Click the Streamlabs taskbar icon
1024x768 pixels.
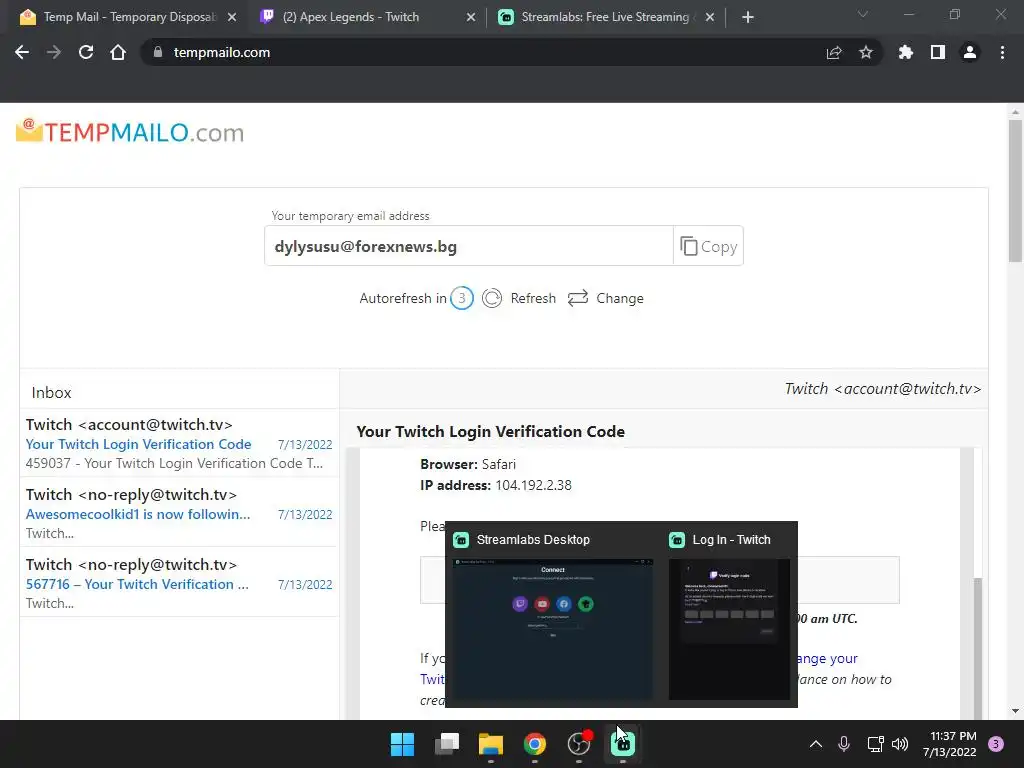[x=623, y=744]
